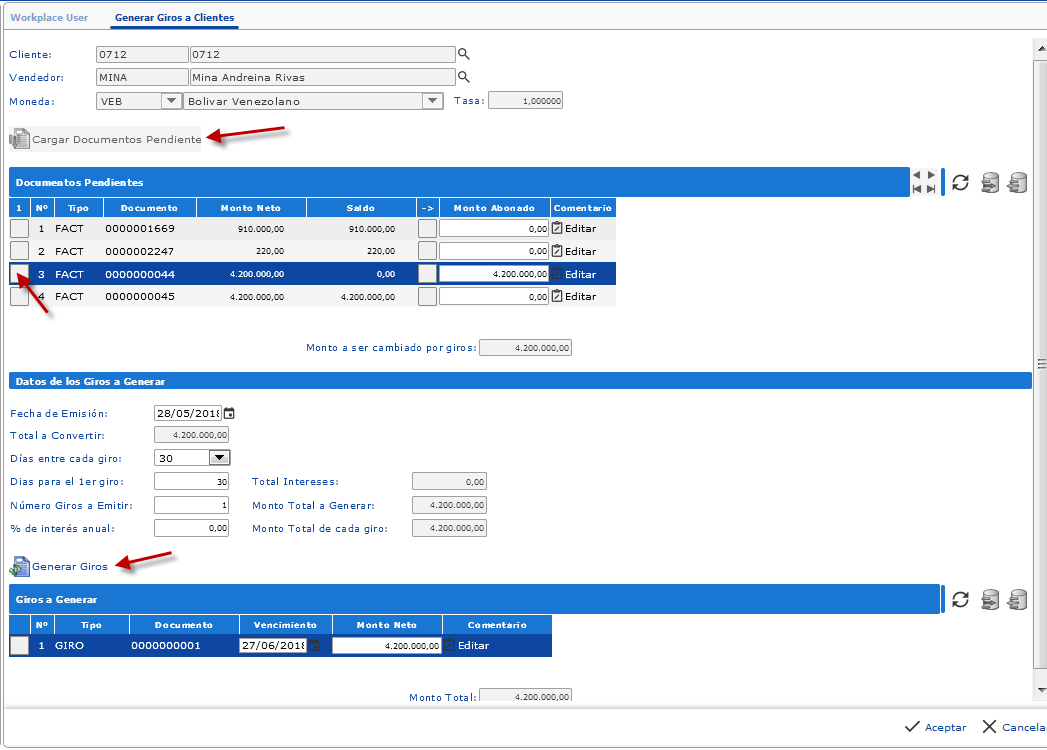The height and width of the screenshot is (750, 1047).
Task: Check the box for document 0000002247
Action: pos(19,250)
